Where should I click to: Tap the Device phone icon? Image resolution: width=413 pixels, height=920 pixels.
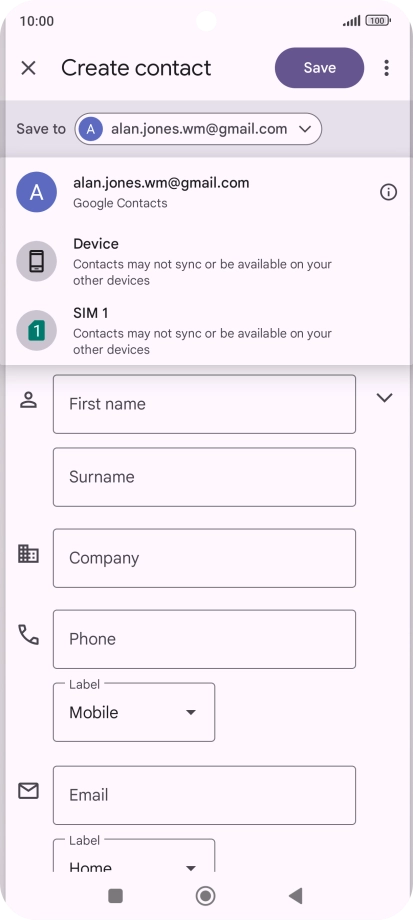(x=36, y=261)
